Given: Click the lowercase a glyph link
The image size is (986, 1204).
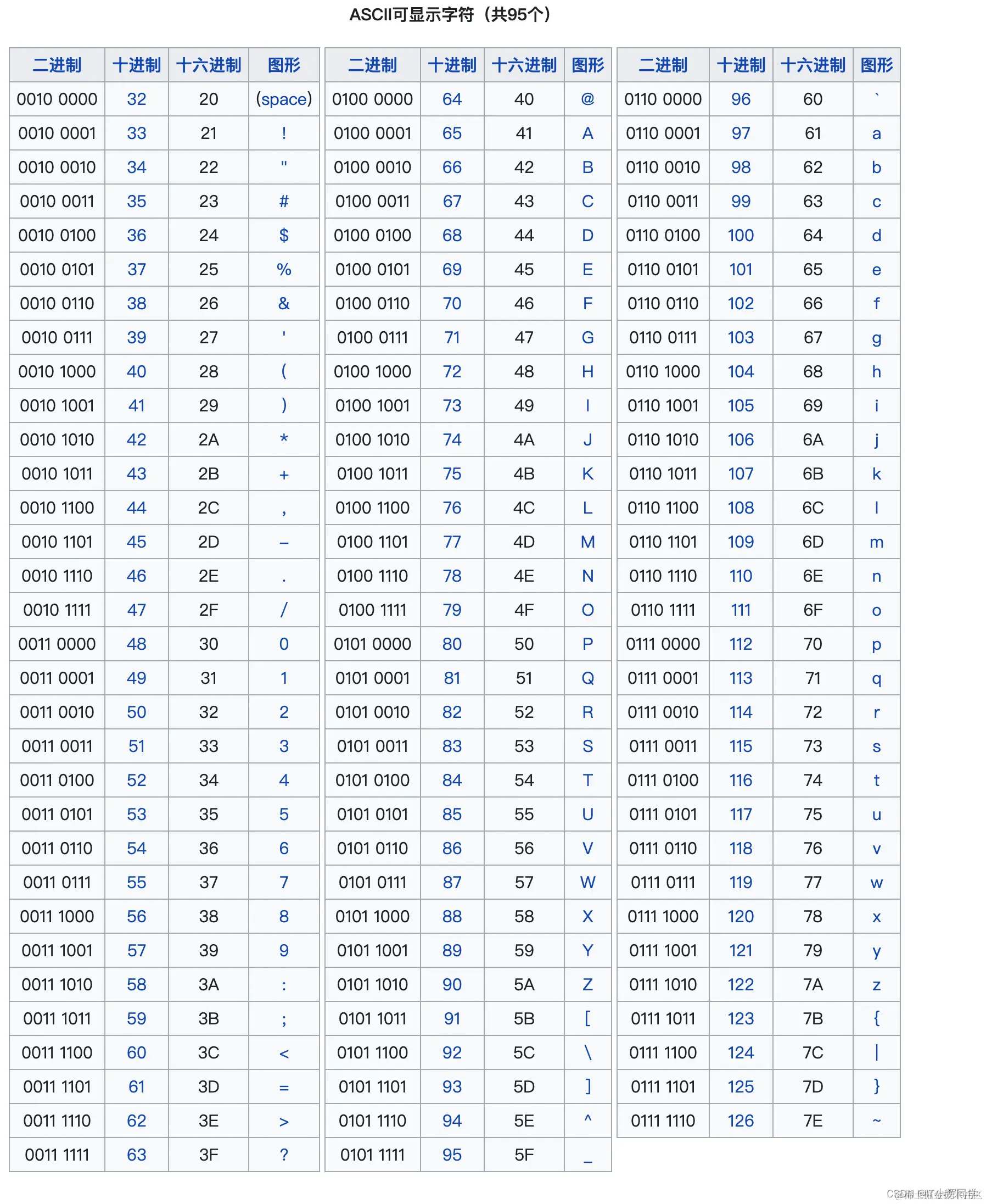Looking at the screenshot, I should 876,134.
